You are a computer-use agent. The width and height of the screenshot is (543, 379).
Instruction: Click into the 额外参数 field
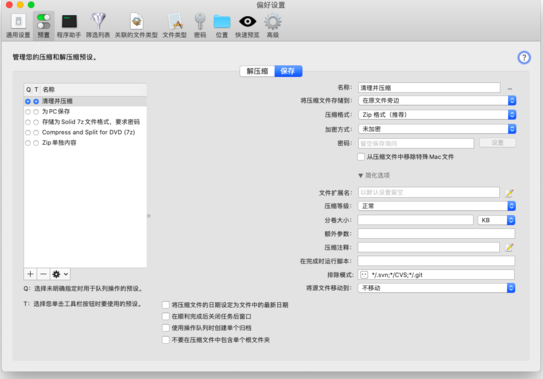pyautogui.click(x=436, y=233)
